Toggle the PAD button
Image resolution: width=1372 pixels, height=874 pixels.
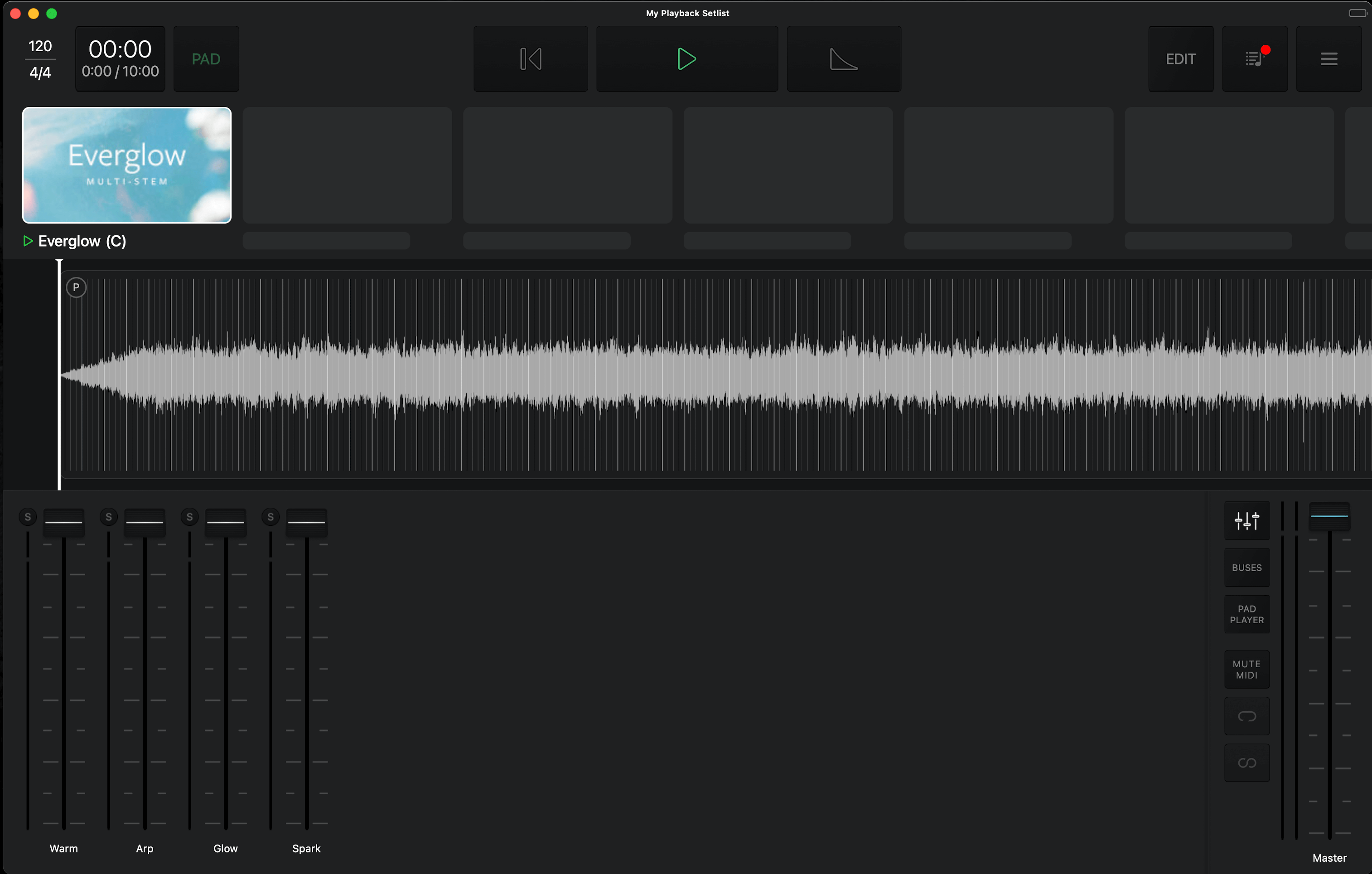206,59
